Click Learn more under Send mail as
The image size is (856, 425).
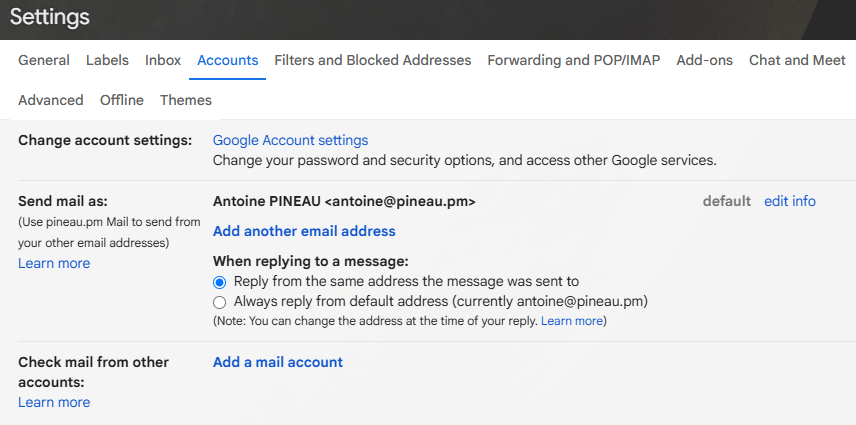[x=54, y=263]
